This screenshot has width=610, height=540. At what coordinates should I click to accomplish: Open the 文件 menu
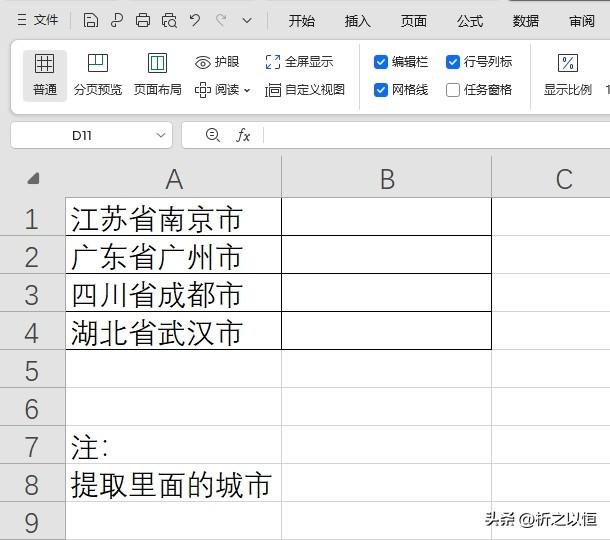click(38, 20)
